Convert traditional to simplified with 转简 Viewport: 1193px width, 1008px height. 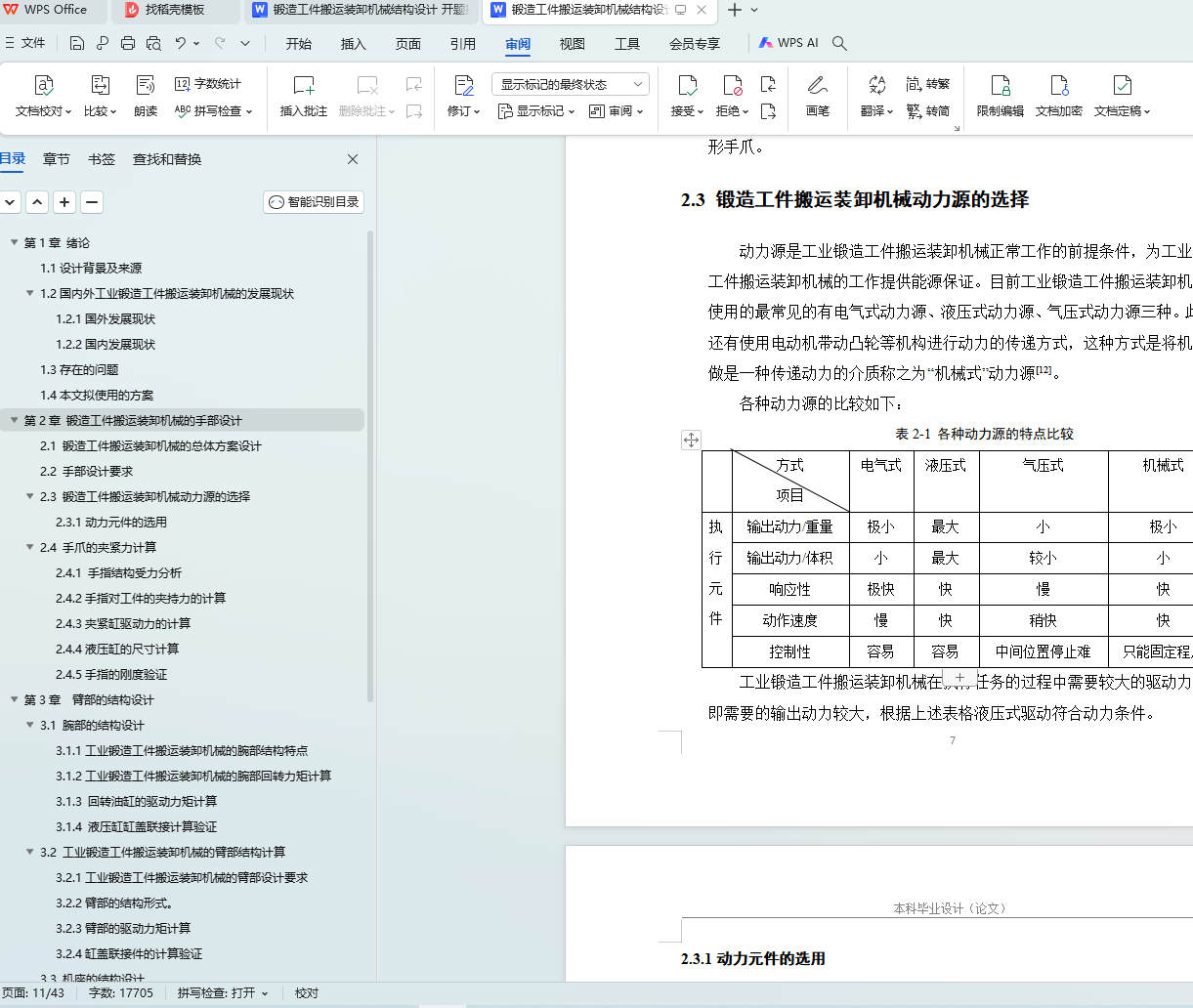tap(928, 111)
